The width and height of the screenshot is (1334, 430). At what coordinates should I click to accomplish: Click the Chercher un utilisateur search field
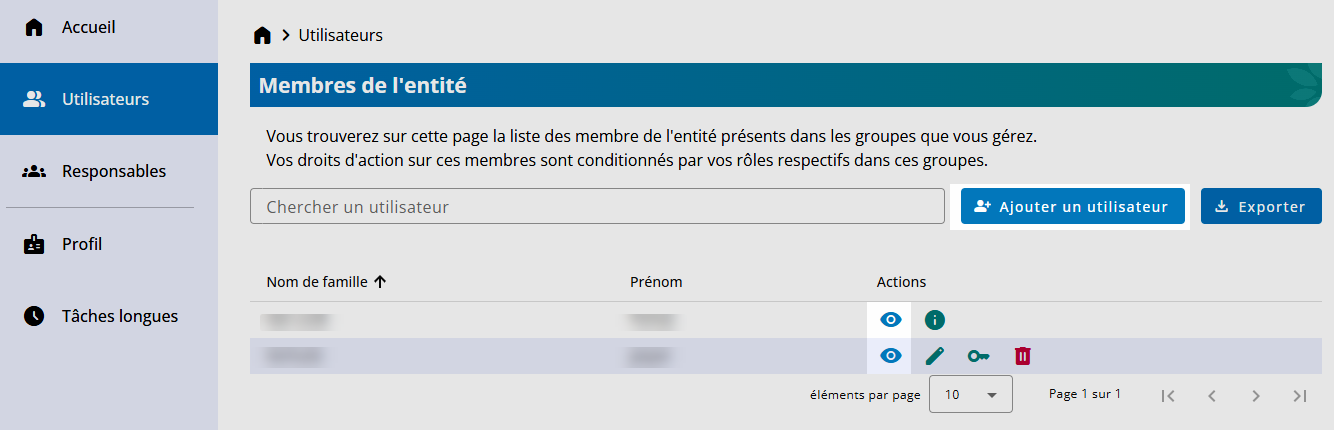(x=597, y=207)
